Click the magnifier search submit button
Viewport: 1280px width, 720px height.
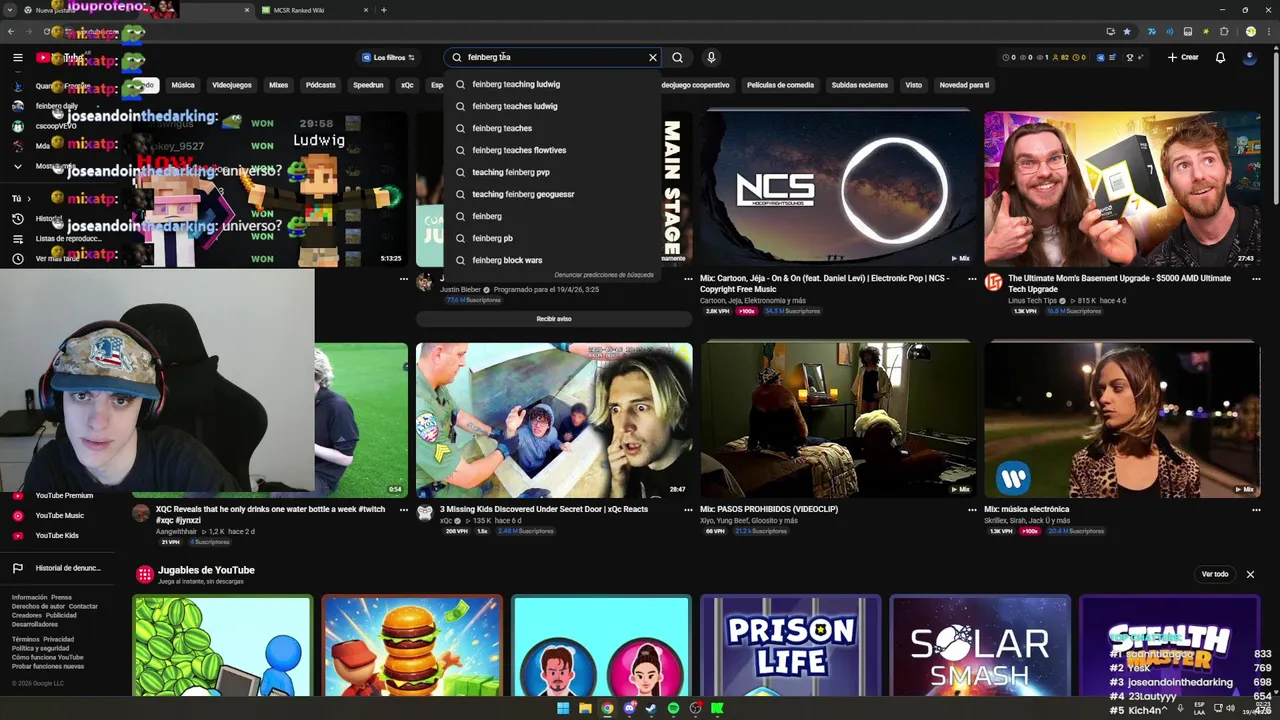coord(678,58)
